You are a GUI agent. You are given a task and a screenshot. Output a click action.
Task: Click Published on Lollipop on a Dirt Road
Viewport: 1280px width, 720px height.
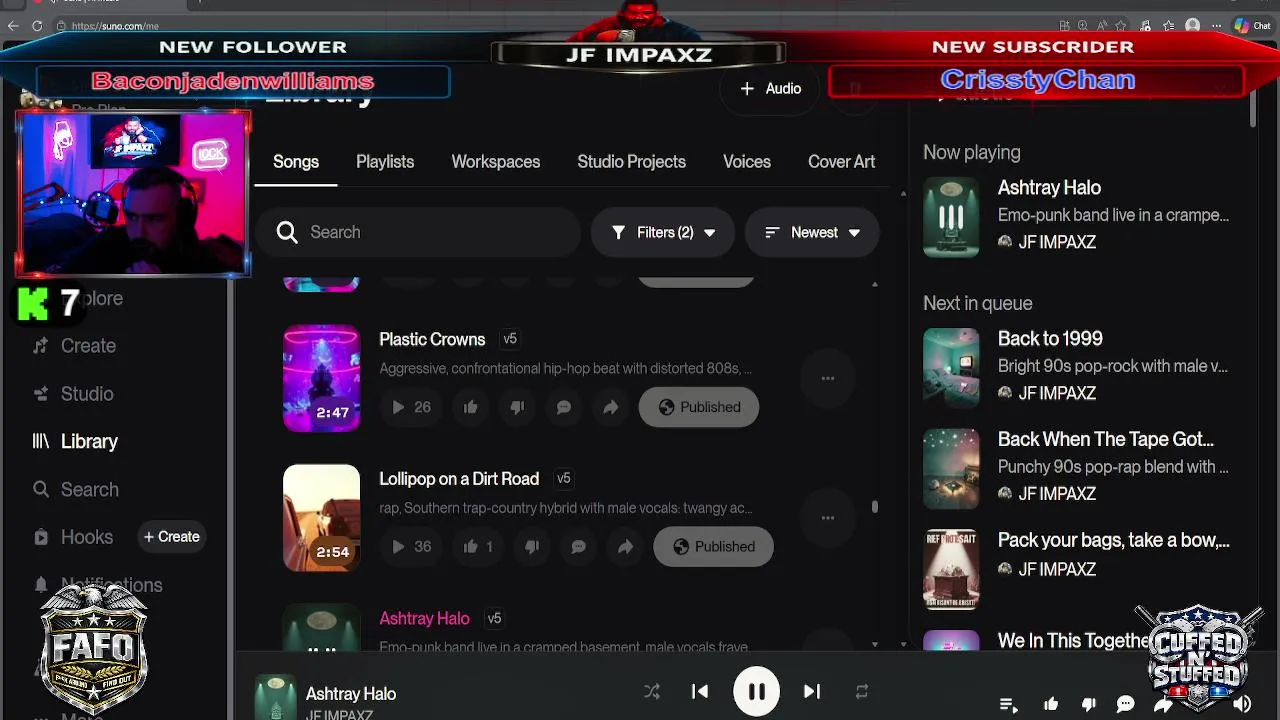tap(713, 547)
